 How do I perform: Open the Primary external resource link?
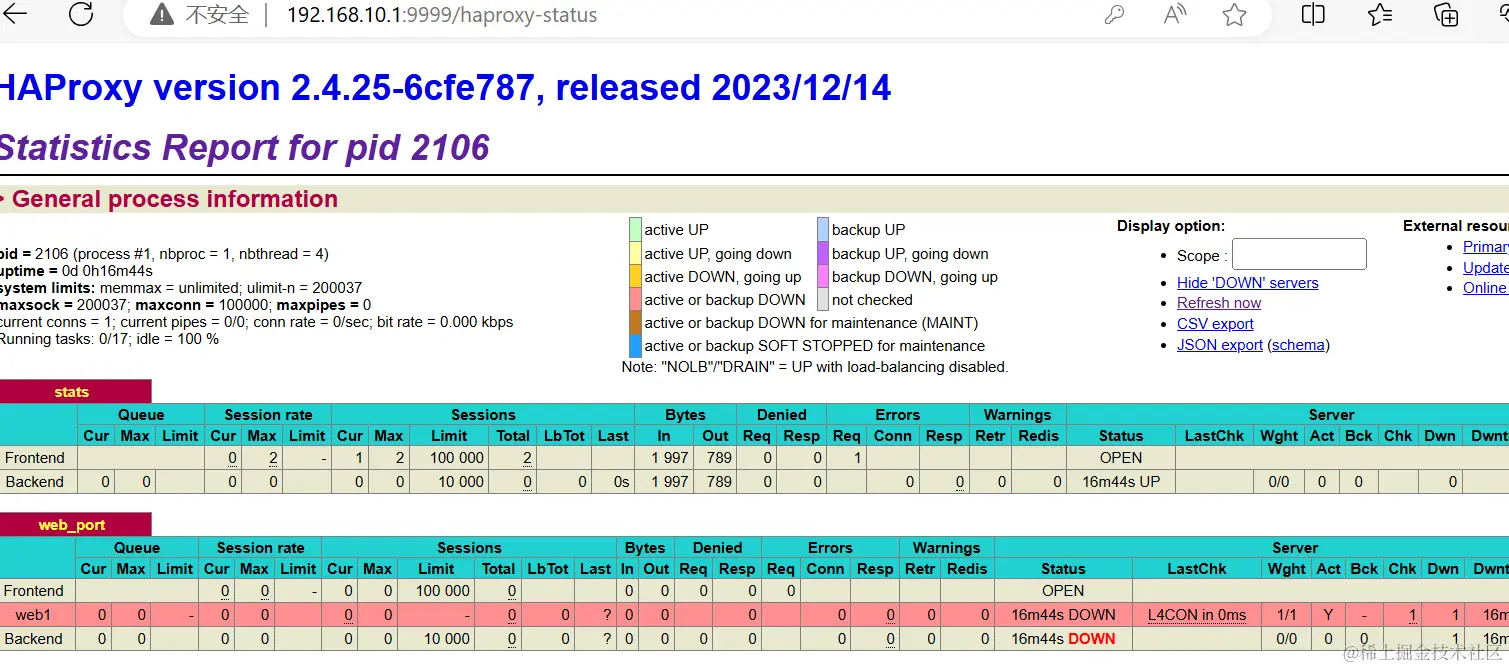pos(1485,247)
